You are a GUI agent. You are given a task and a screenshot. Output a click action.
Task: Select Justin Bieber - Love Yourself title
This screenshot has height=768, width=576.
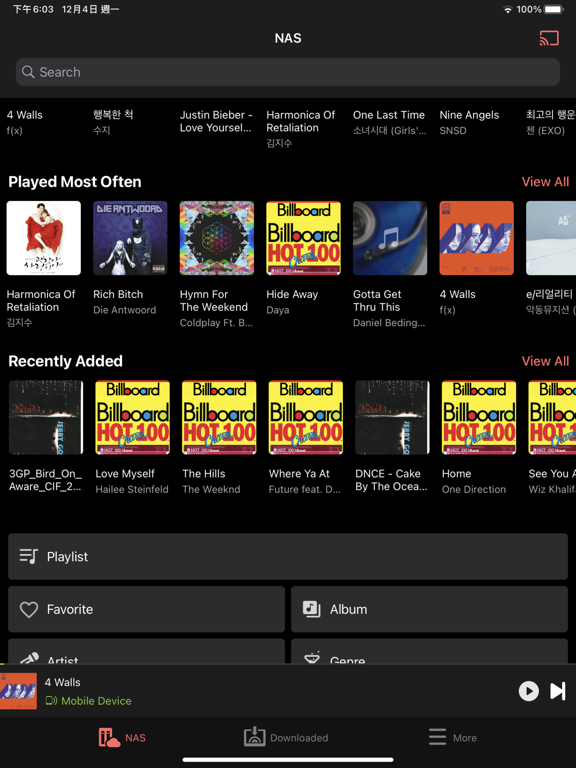point(216,121)
